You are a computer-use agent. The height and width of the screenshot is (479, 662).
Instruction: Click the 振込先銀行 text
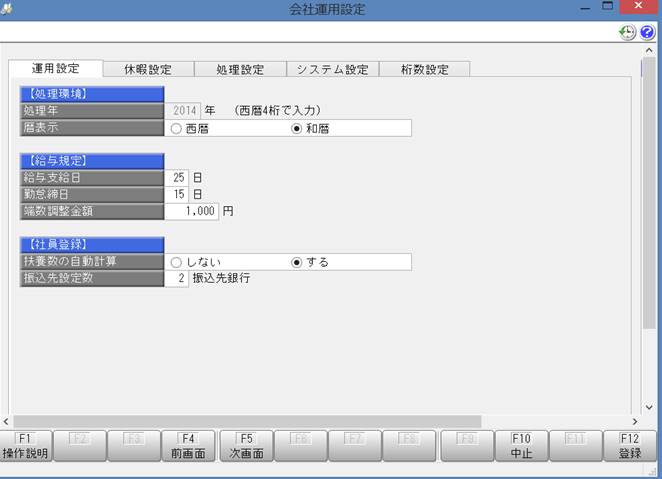[221, 278]
